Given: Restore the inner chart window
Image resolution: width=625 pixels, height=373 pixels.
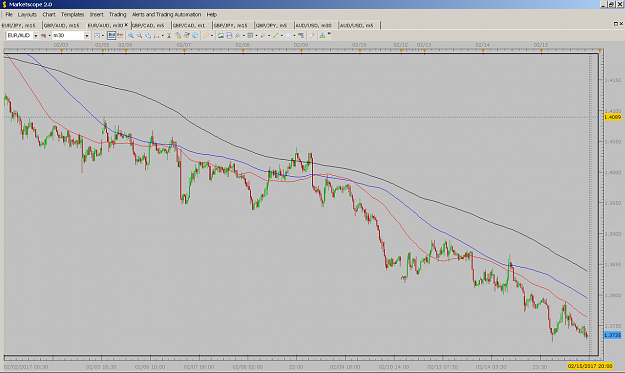Looking at the screenshot, I should point(616,24).
